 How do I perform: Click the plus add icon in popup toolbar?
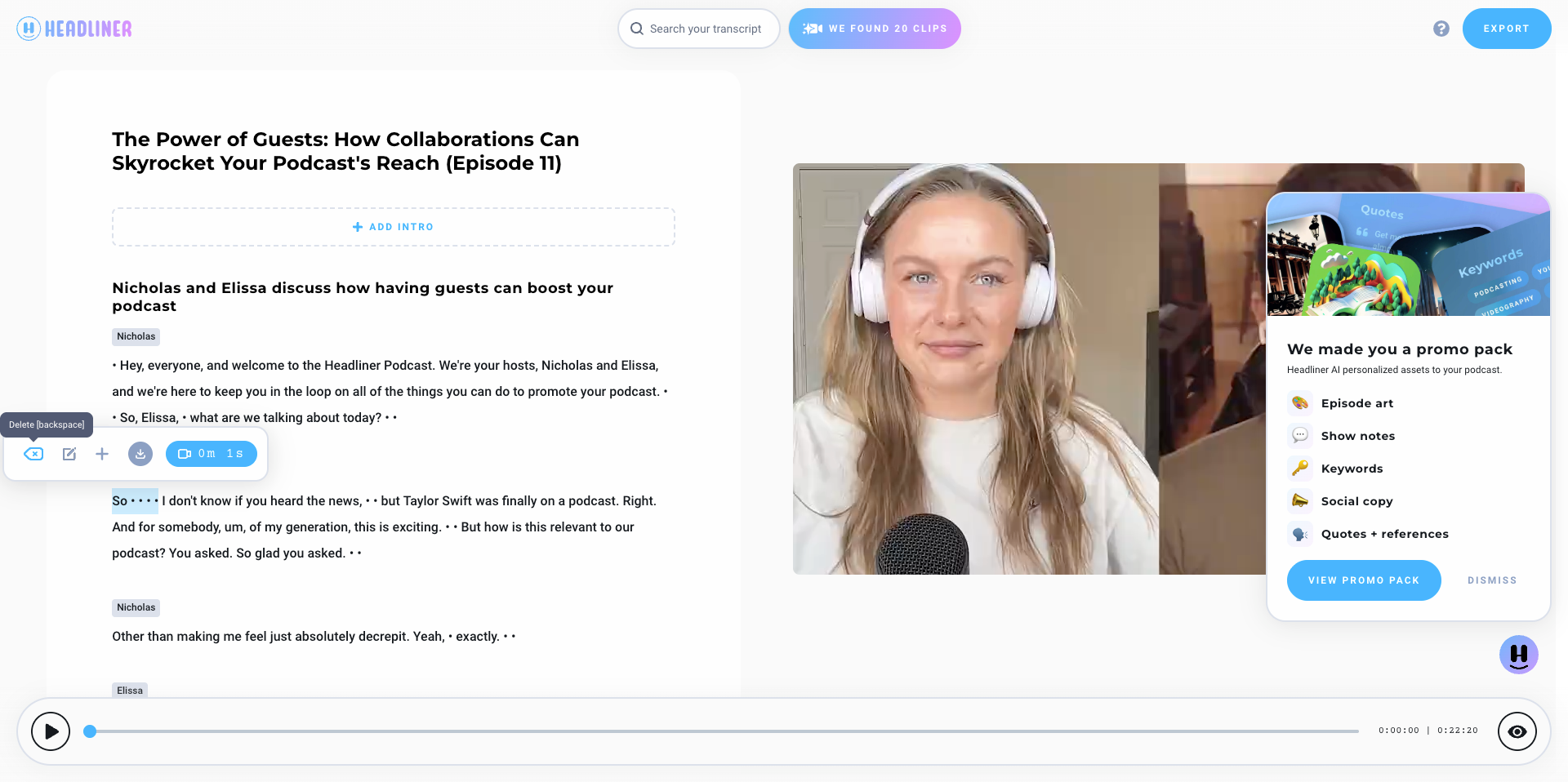point(102,454)
